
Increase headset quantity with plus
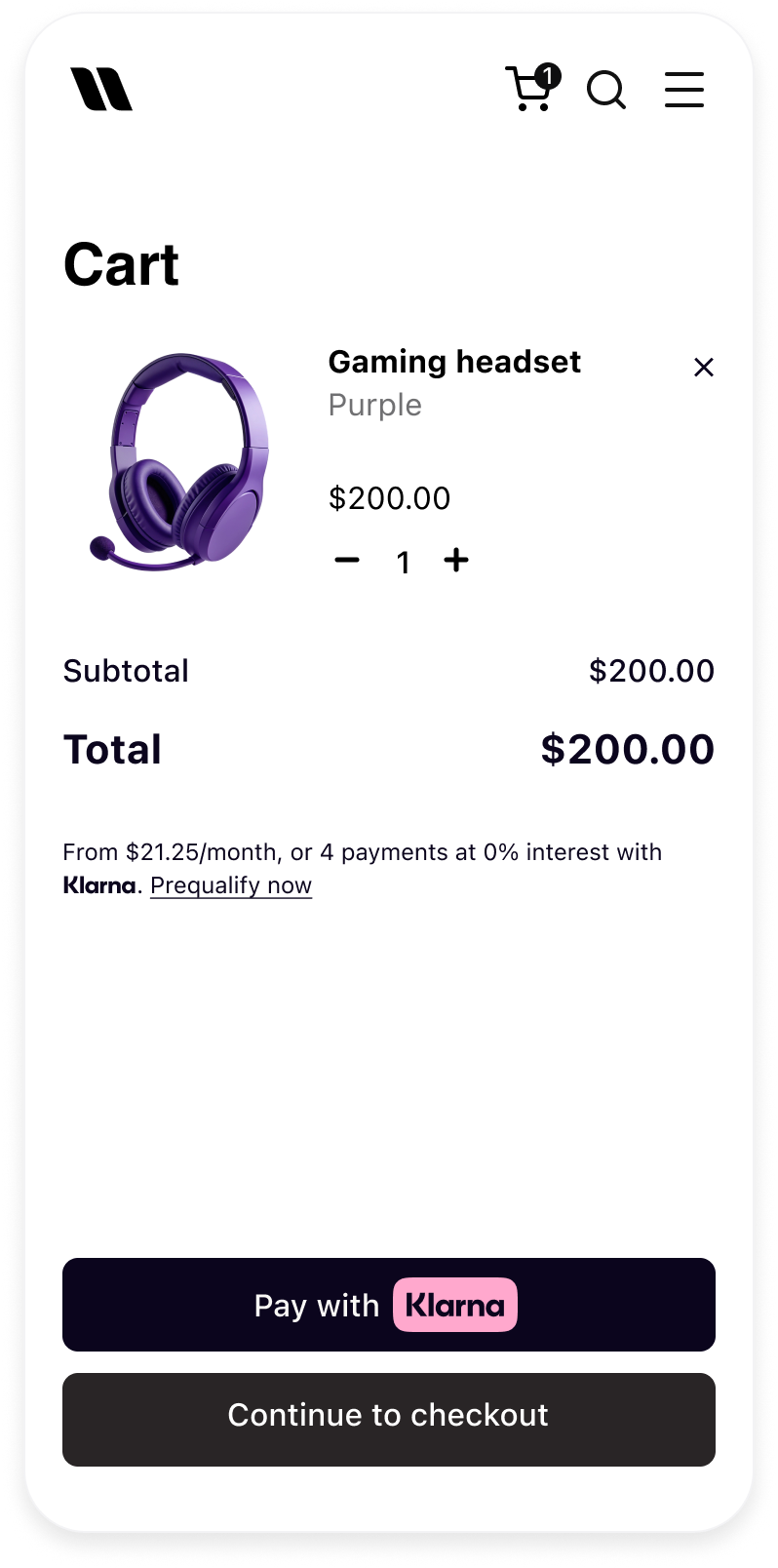pyautogui.click(x=456, y=560)
